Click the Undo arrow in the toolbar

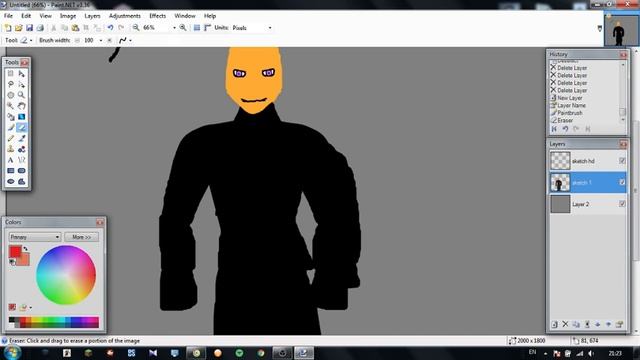pyautogui.click(x=110, y=28)
